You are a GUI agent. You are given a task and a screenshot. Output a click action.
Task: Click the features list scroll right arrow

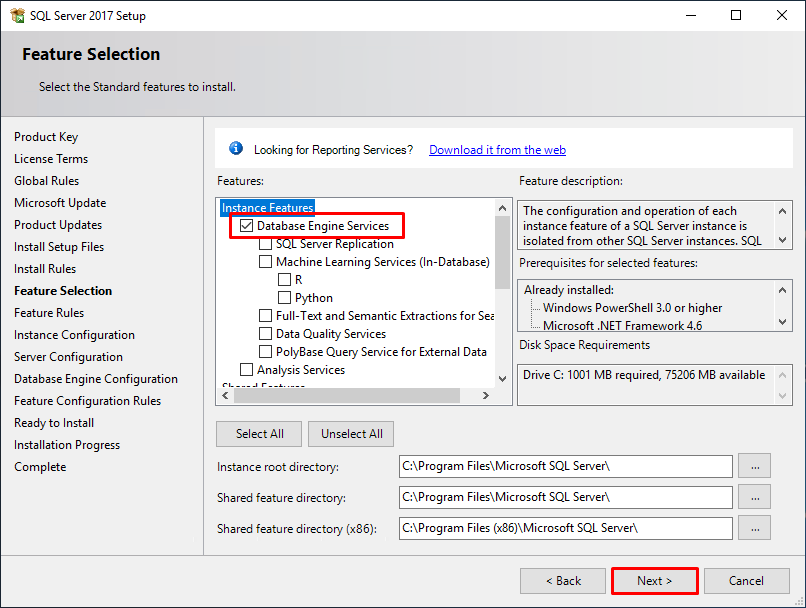[x=486, y=395]
